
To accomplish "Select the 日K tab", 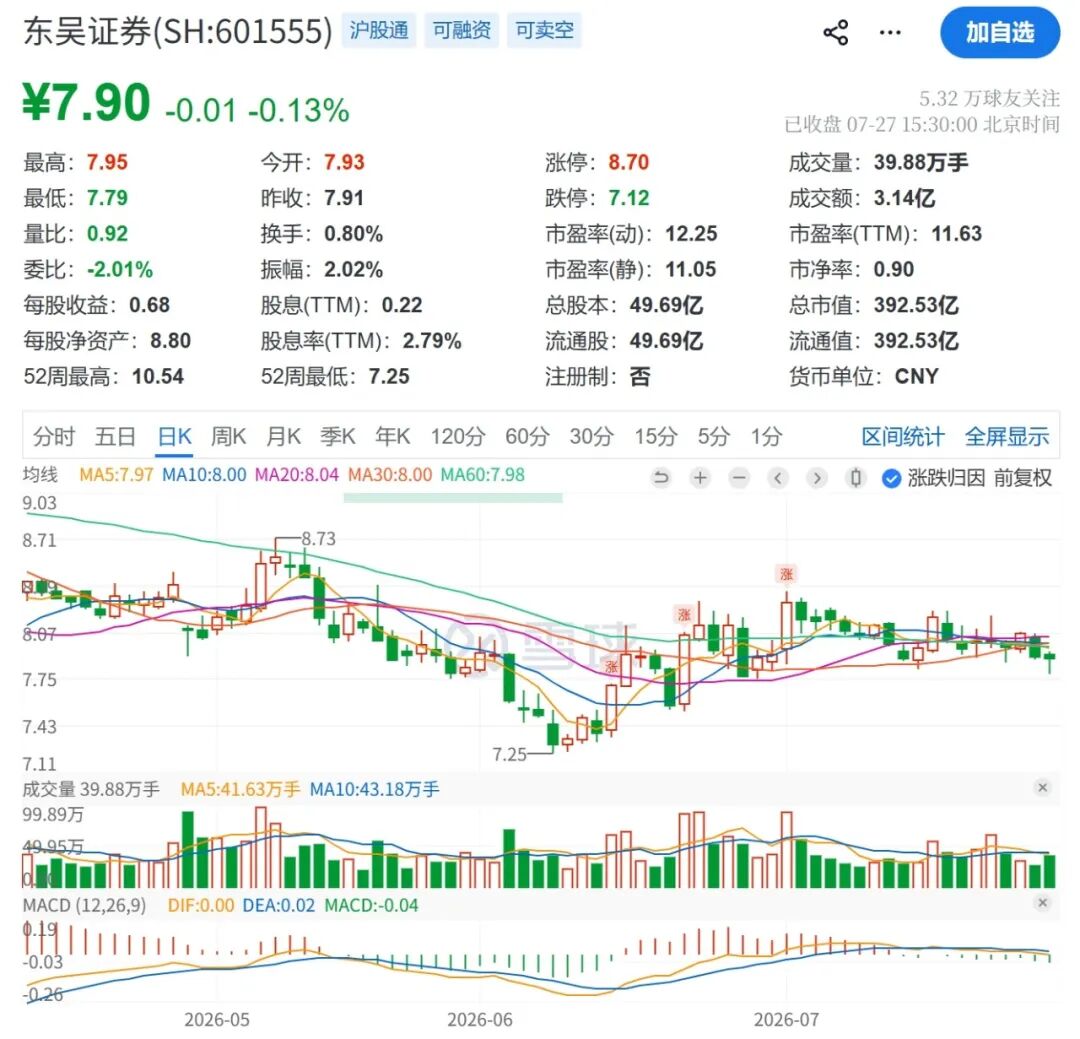I will (175, 436).
